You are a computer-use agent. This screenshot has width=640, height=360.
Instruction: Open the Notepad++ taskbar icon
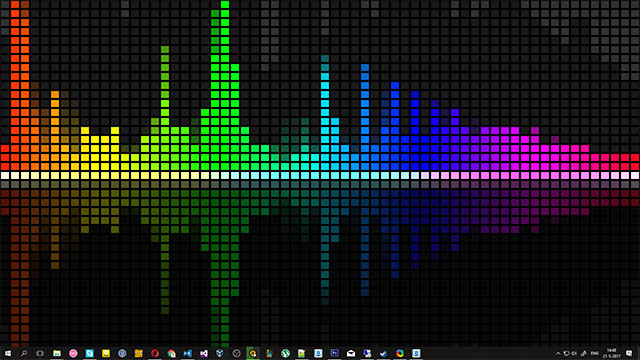pyautogui.click(x=302, y=353)
